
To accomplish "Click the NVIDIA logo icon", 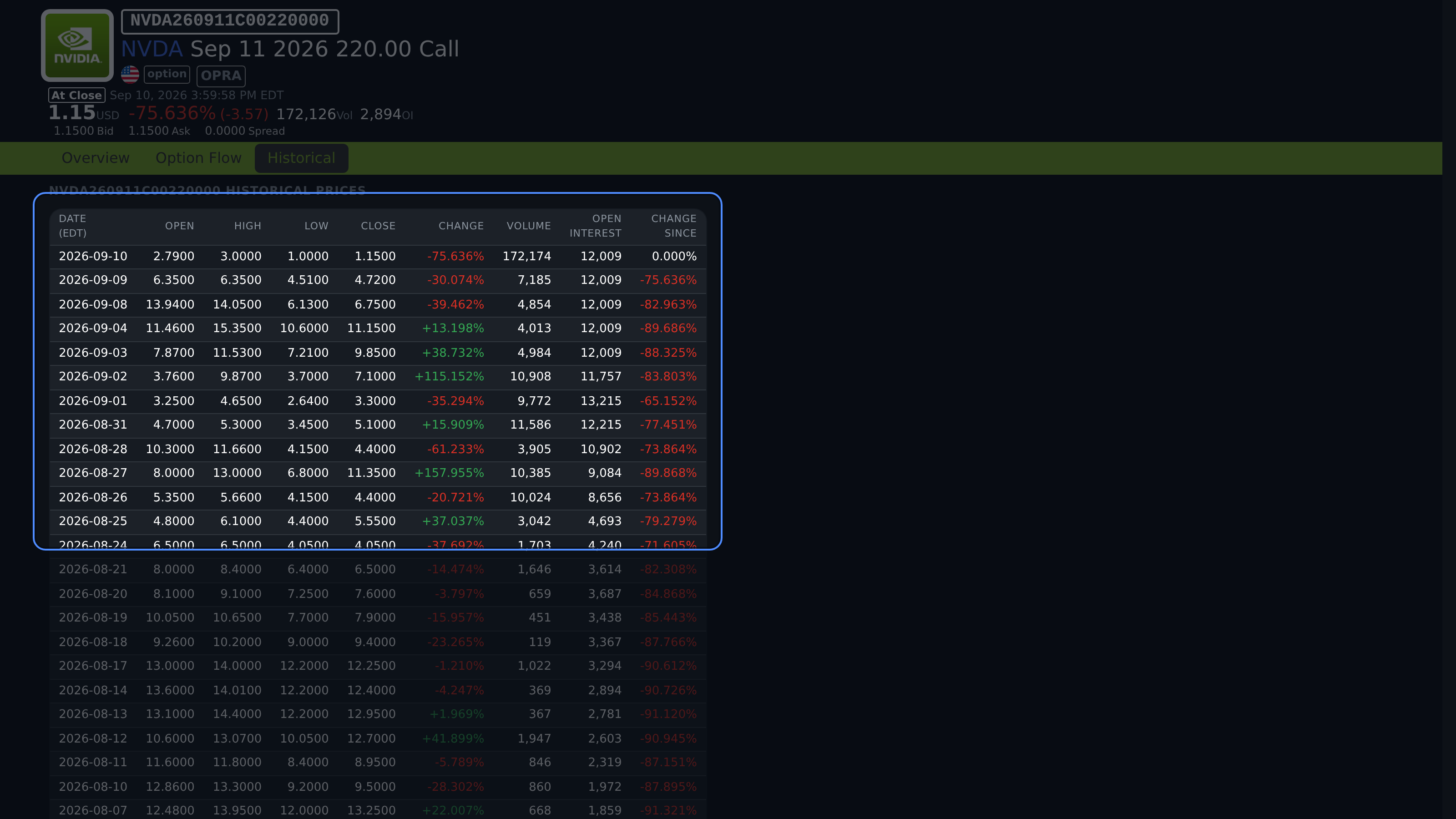I will (77, 45).
